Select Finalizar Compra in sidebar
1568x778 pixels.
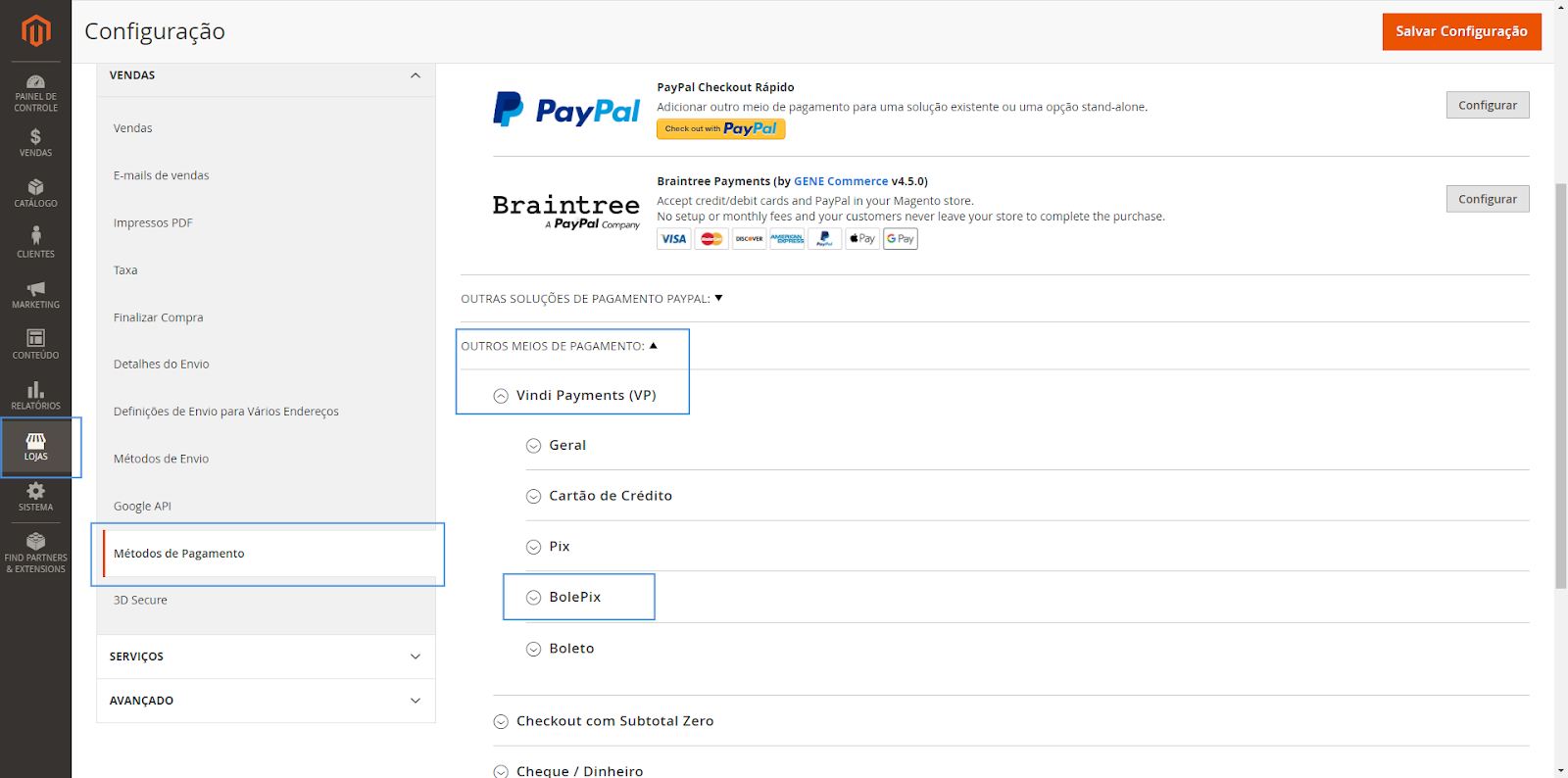click(x=158, y=317)
